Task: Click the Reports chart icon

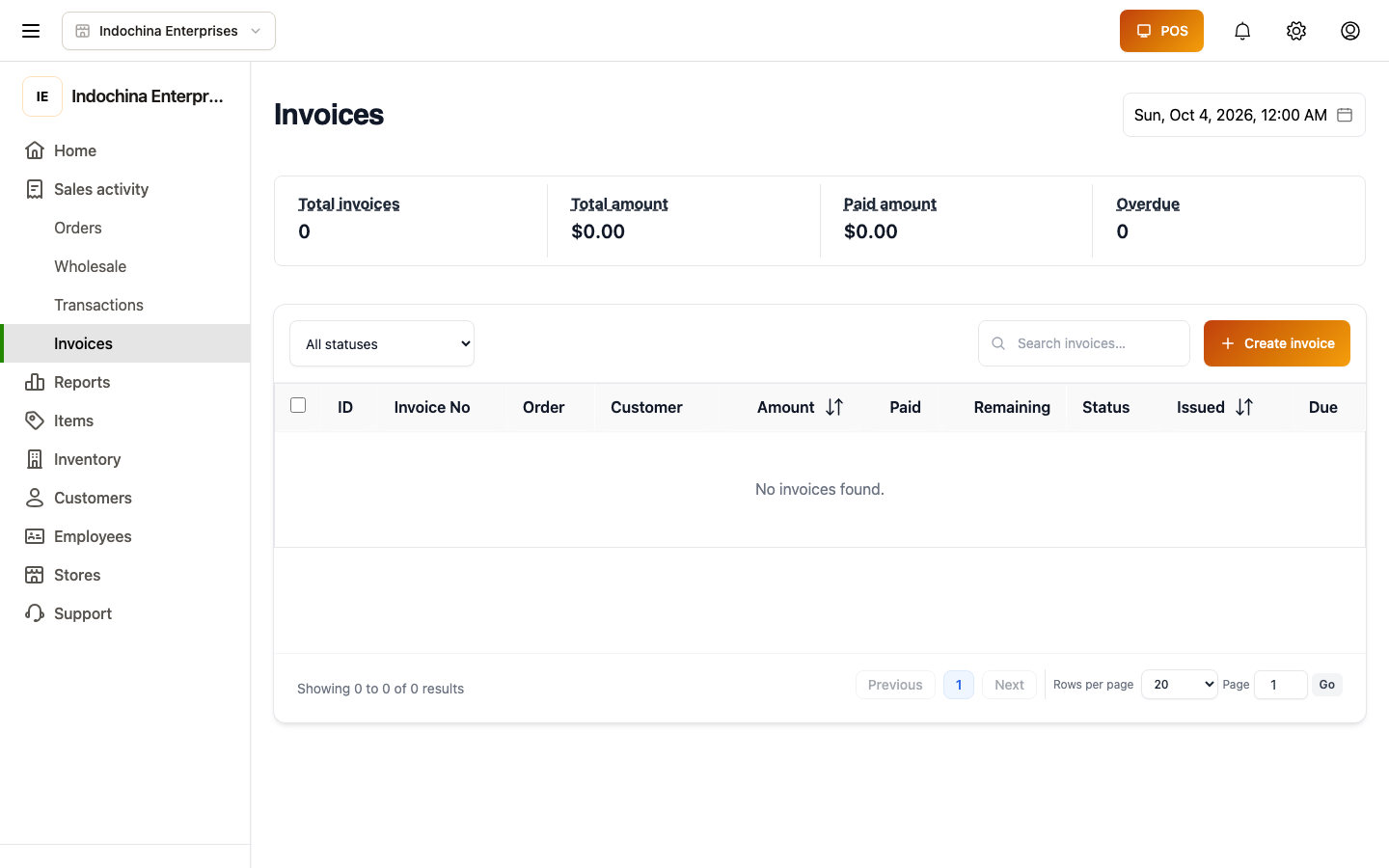Action: pyautogui.click(x=35, y=382)
